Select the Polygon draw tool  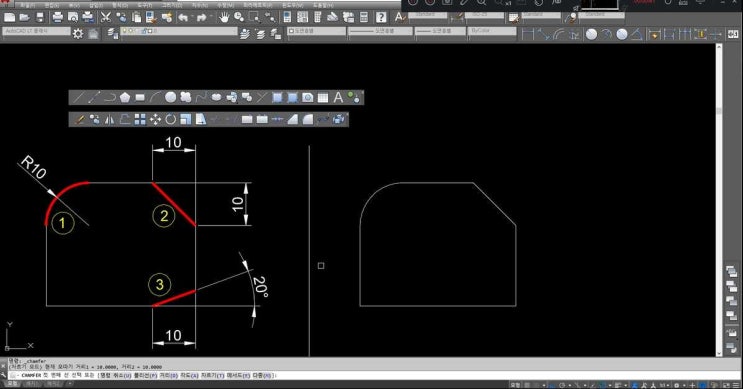pos(125,98)
